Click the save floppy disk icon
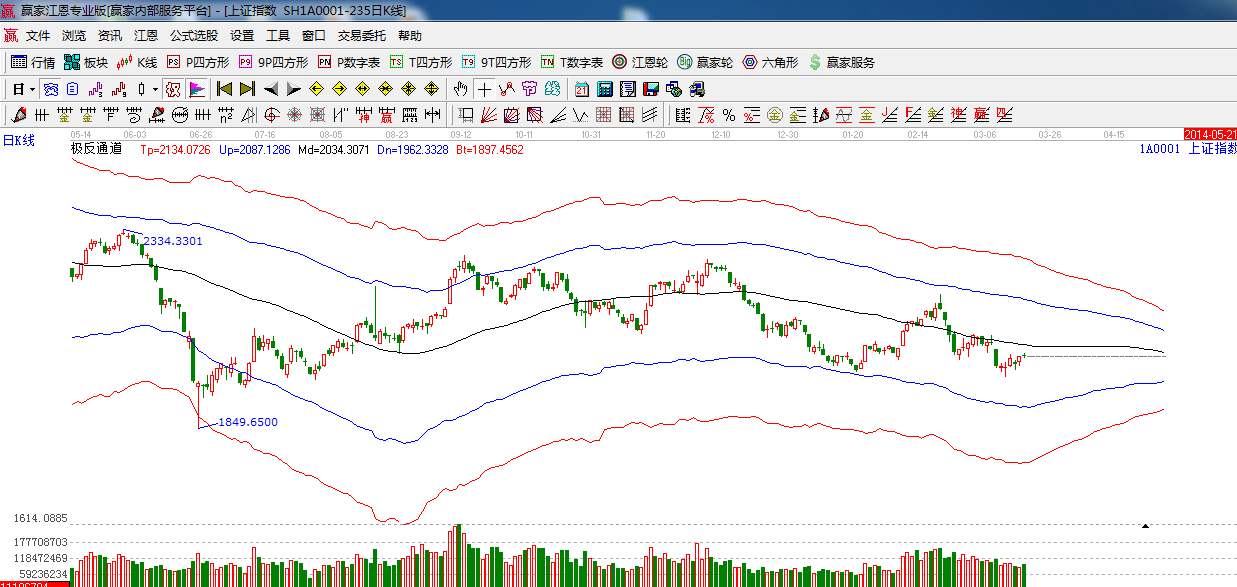1237x587 pixels. (650, 89)
